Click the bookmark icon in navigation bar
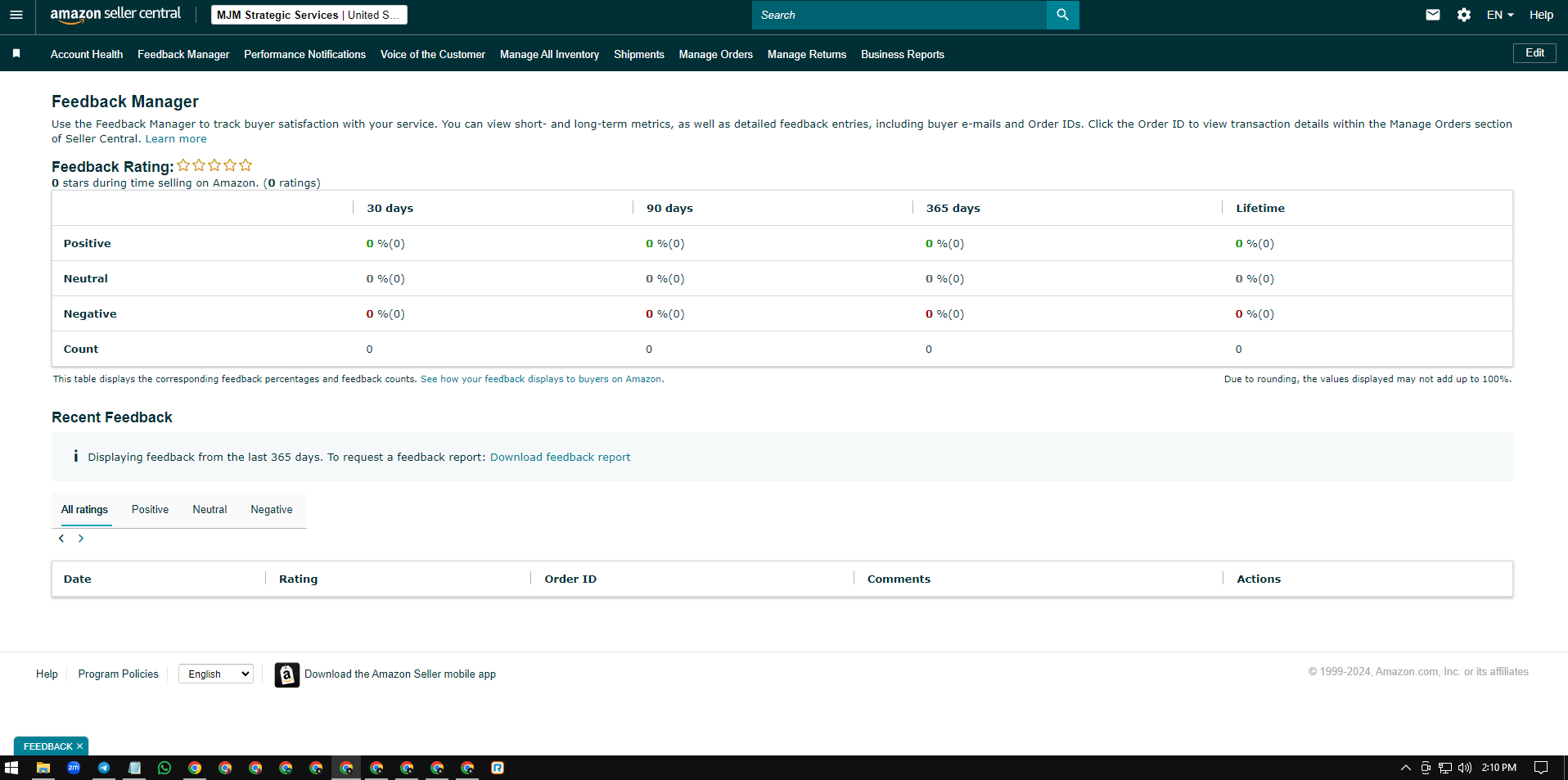This screenshot has width=1568, height=780. click(x=16, y=53)
